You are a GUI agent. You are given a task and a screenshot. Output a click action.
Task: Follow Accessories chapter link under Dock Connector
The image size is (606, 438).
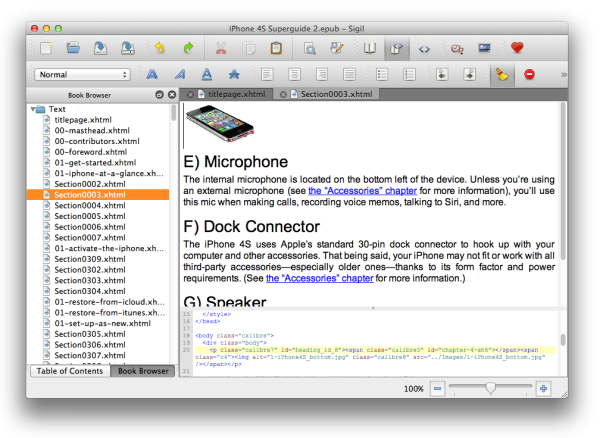pyautogui.click(x=320, y=278)
